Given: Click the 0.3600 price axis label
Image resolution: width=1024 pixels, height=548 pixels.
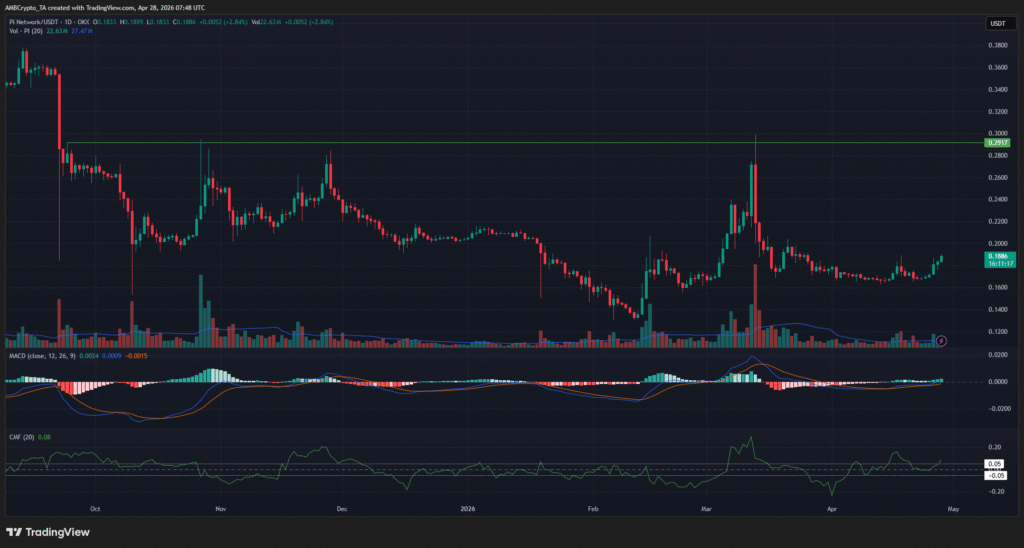Looking at the screenshot, I should point(997,68).
